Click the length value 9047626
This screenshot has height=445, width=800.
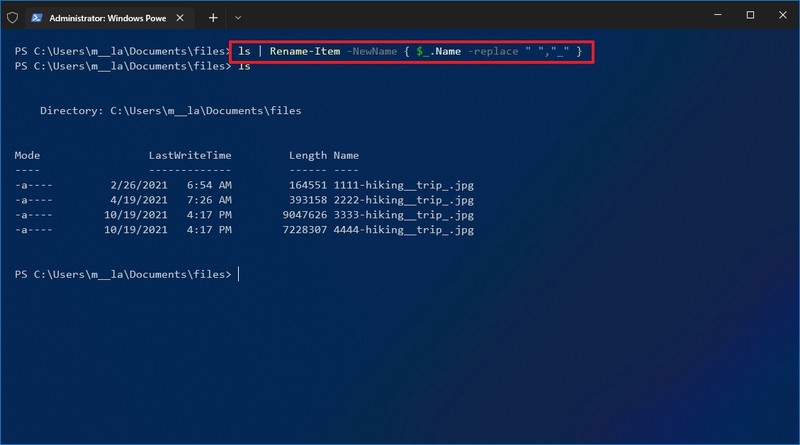click(x=305, y=215)
